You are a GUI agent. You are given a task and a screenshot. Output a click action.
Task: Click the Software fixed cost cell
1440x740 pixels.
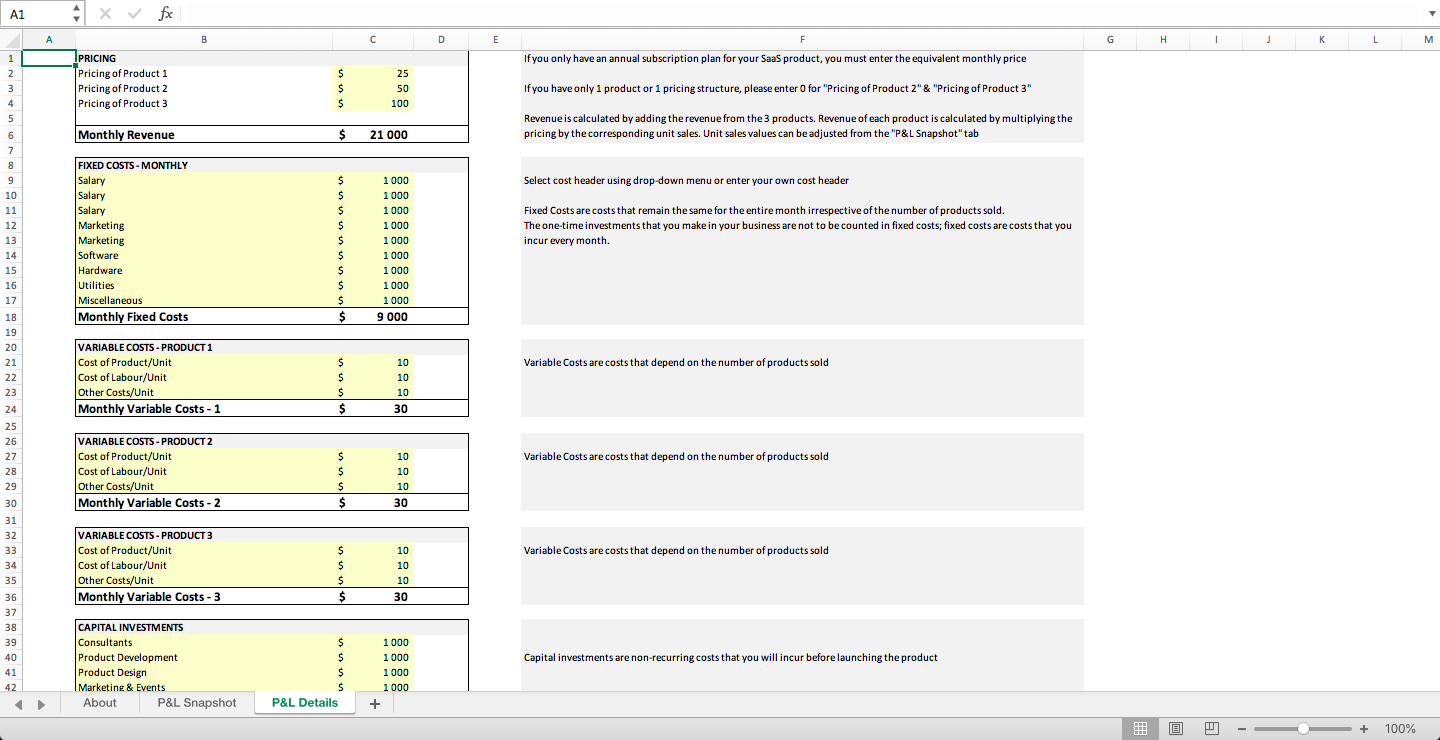click(x=203, y=255)
